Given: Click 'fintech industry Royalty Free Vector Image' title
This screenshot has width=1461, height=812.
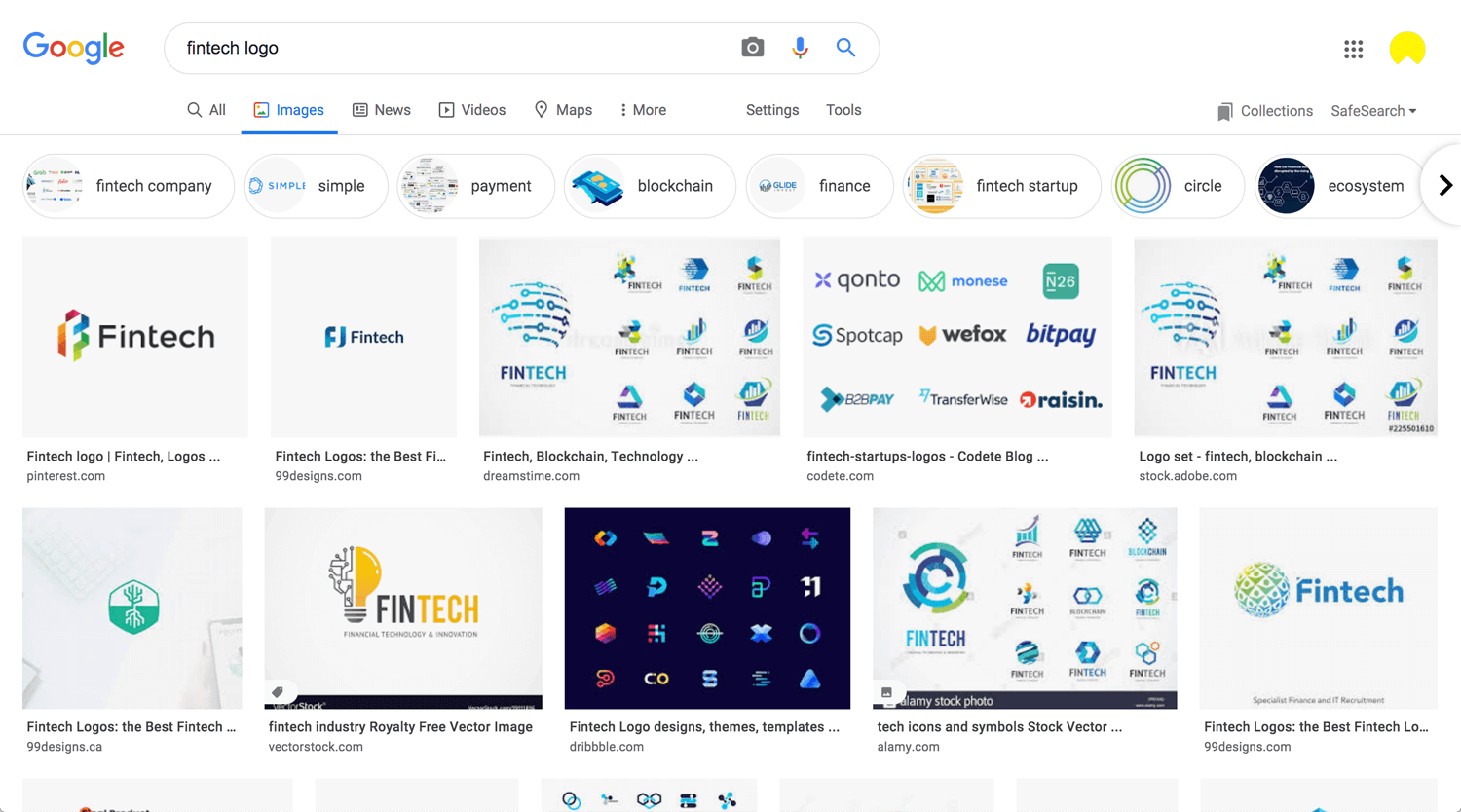Looking at the screenshot, I should point(400,726).
